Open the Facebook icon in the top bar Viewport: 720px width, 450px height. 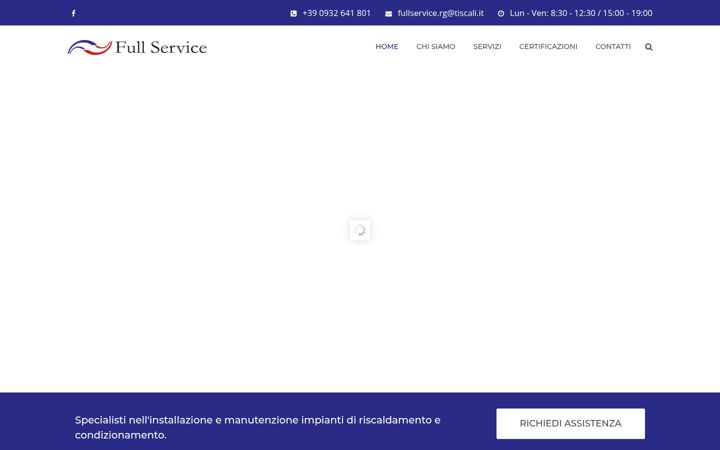(73, 13)
